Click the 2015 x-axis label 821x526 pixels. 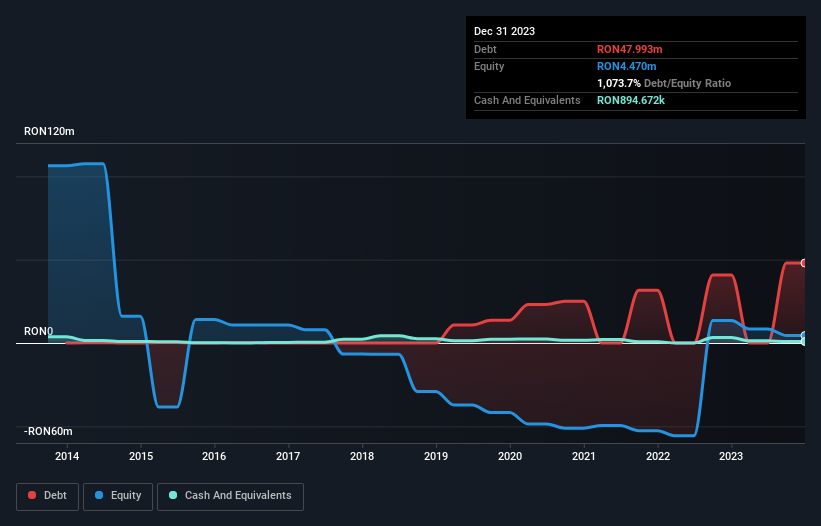pyautogui.click(x=141, y=456)
